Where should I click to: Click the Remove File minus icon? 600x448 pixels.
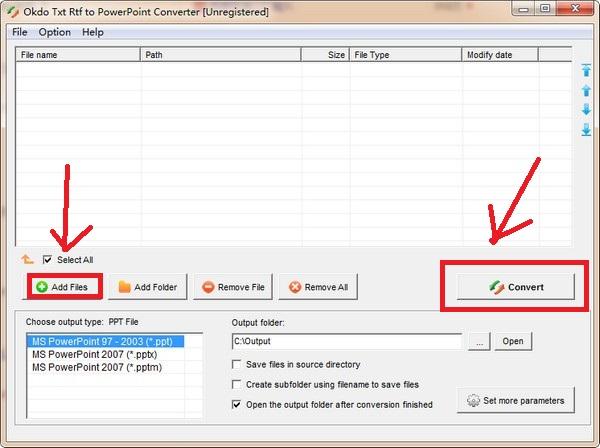208,287
